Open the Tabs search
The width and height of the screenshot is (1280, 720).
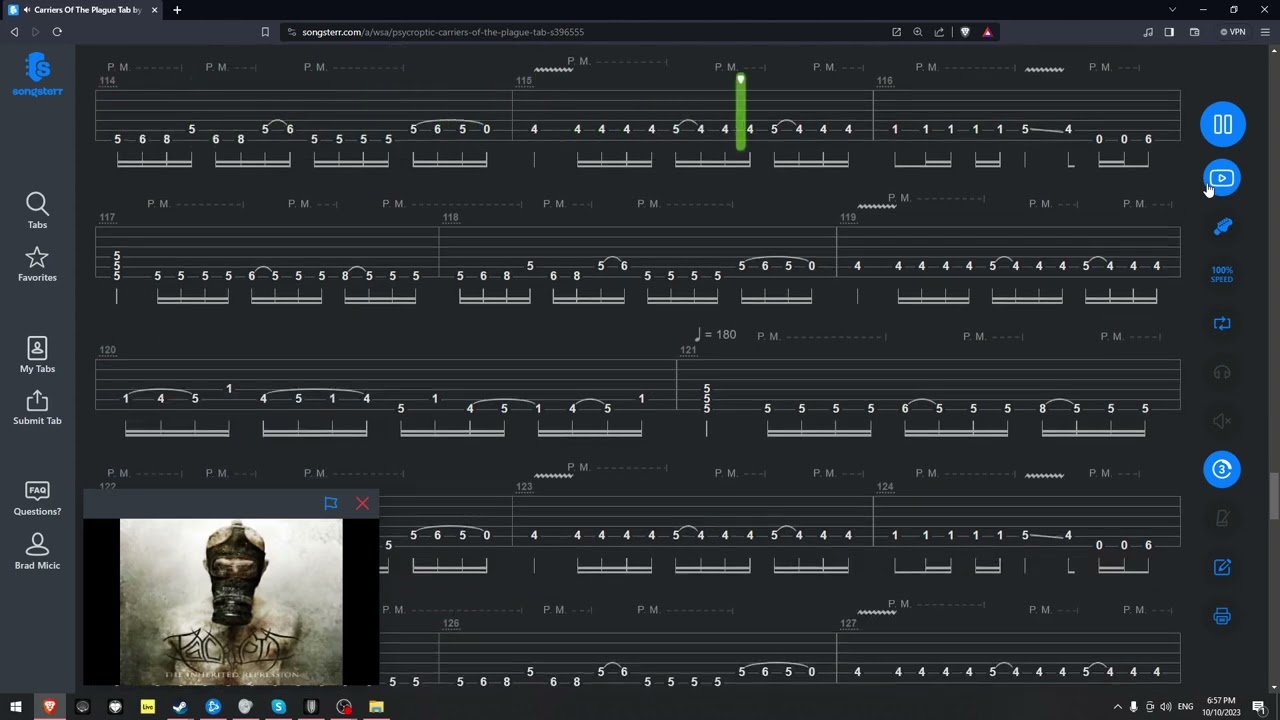pos(37,210)
